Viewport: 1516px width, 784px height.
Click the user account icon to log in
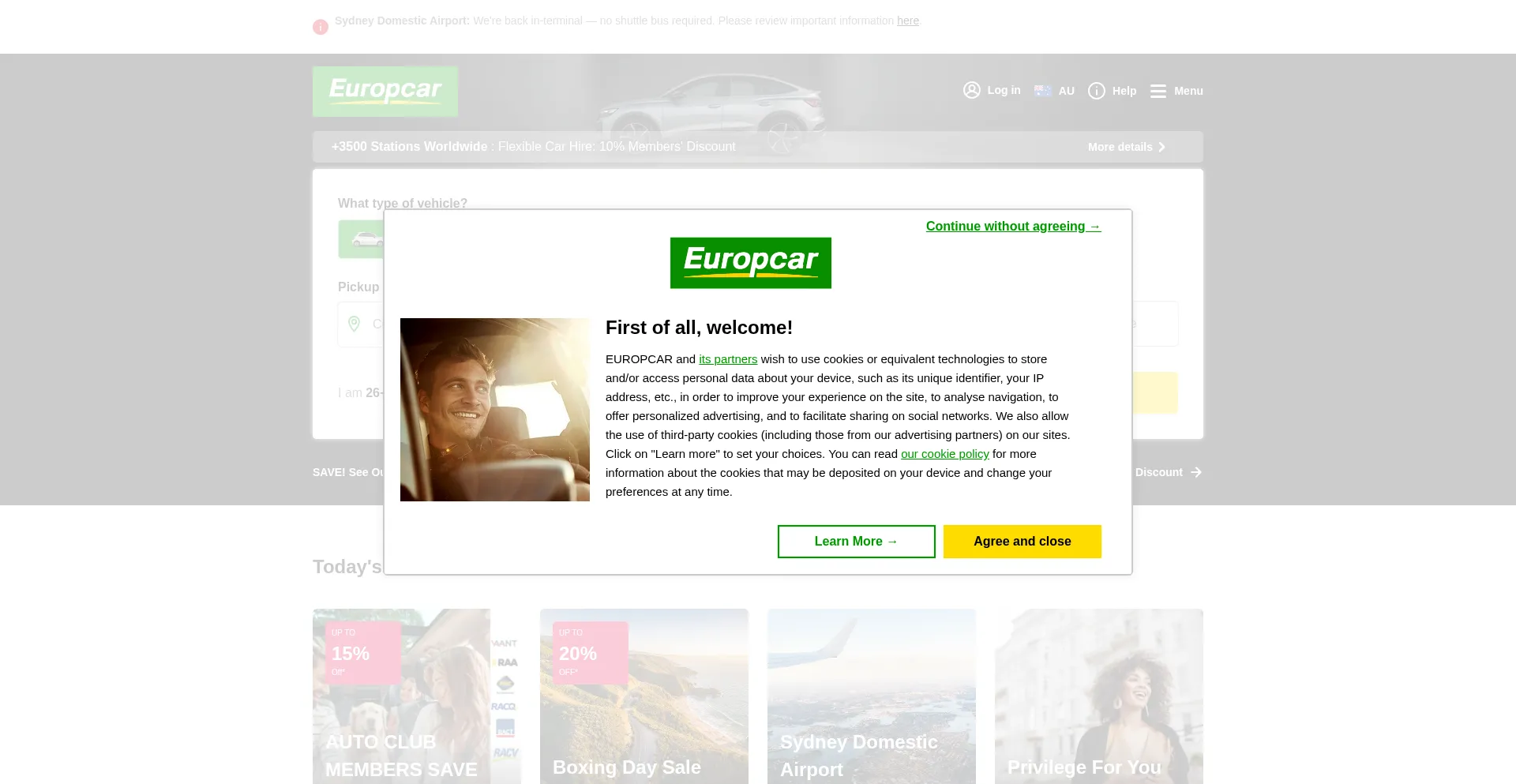971,90
